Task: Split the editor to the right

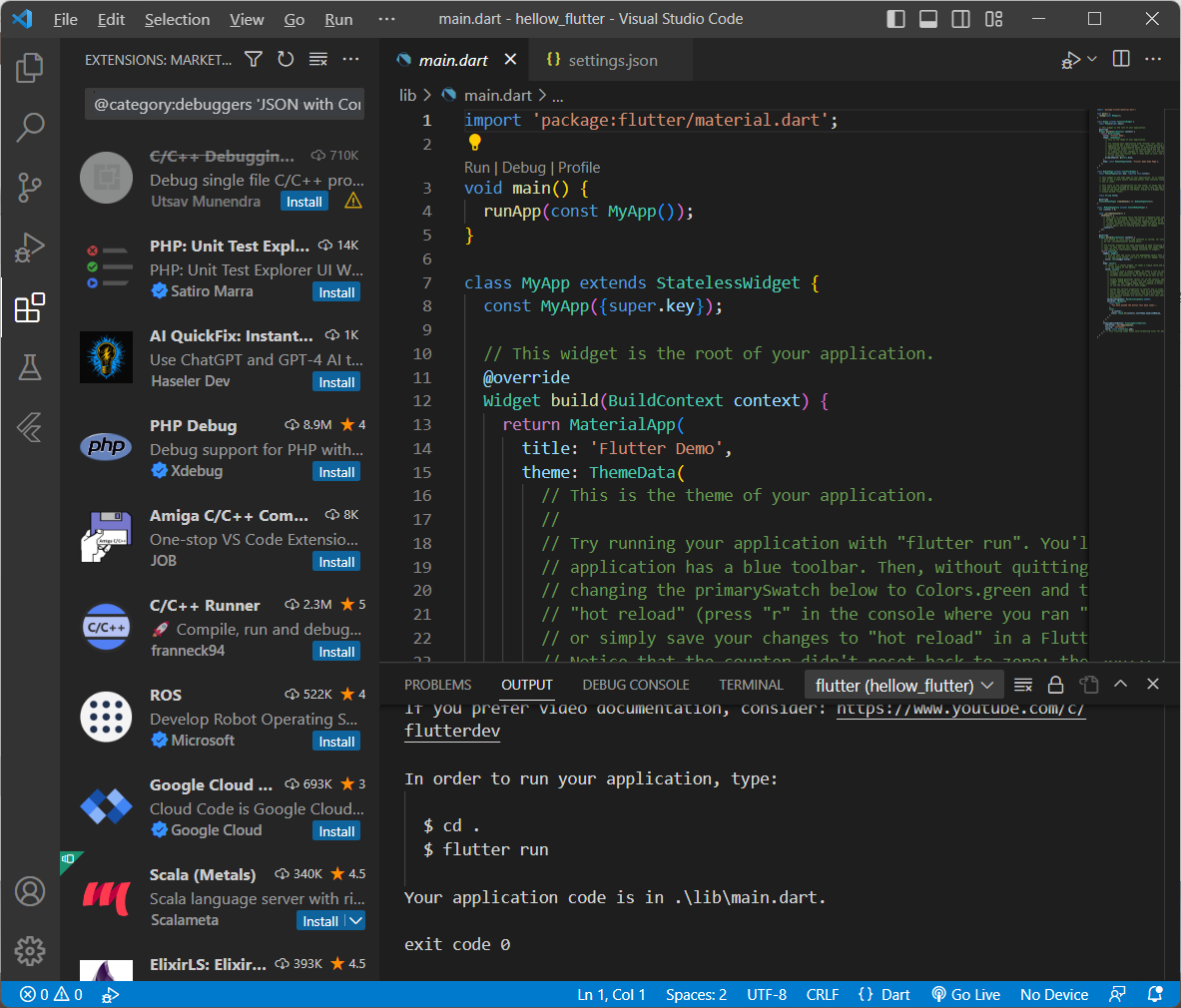Action: pos(1121,59)
